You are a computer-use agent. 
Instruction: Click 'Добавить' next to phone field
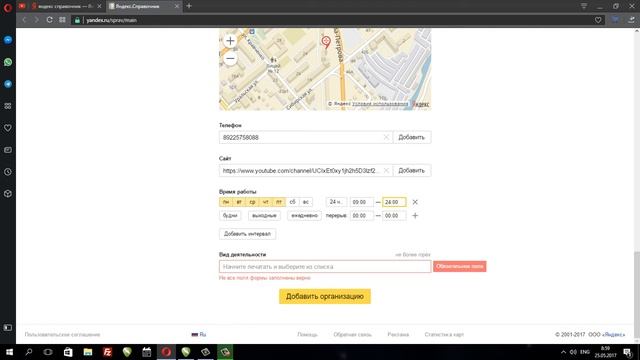click(411, 137)
